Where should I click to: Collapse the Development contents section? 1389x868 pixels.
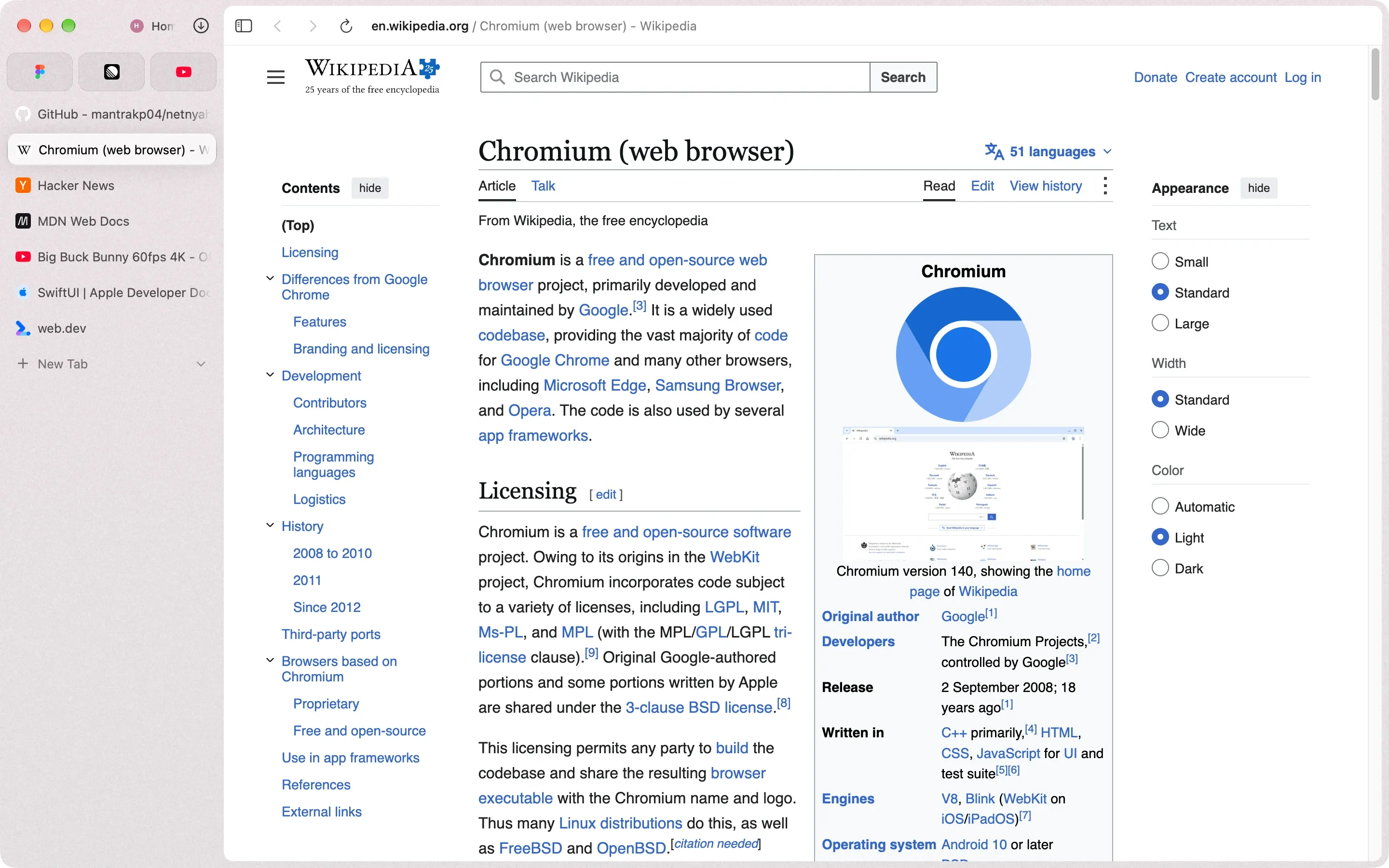pos(270,375)
